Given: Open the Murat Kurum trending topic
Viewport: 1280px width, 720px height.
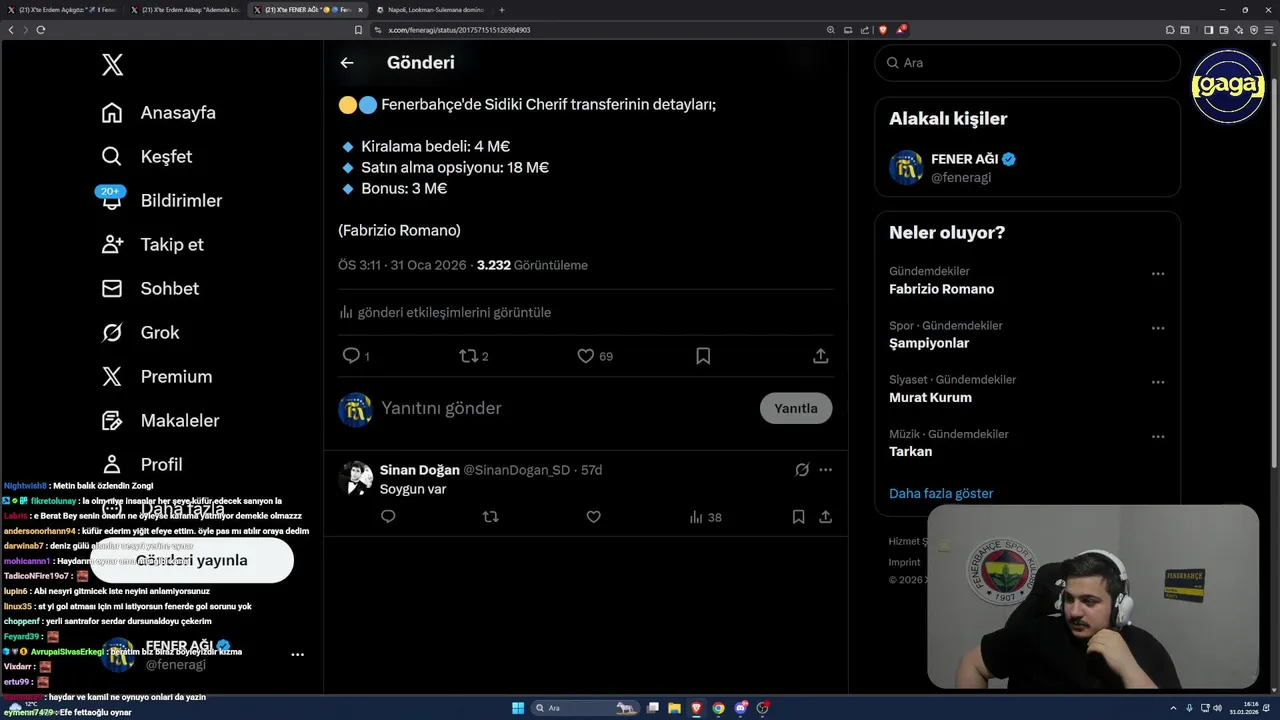Looking at the screenshot, I should (930, 397).
